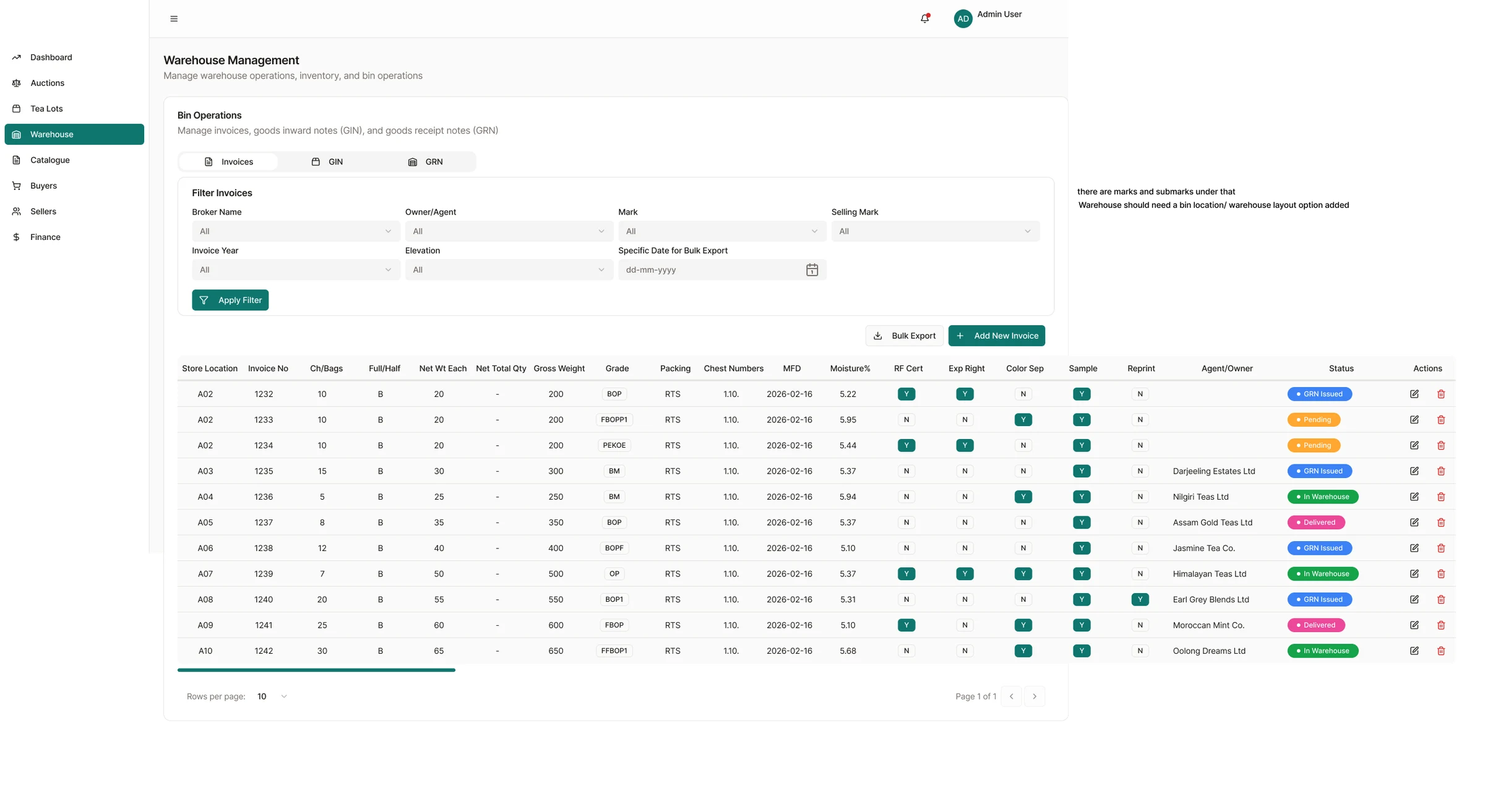Screen dimensions: 1485x812
Task: Delete invoice 1241 row
Action: (1441, 625)
